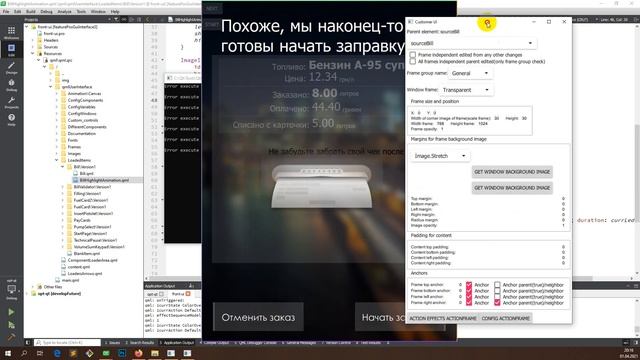Viewport: 640px width, 360px height.
Task: Select BillHighlightAnimation.qml in project tree
Action: coord(104,180)
